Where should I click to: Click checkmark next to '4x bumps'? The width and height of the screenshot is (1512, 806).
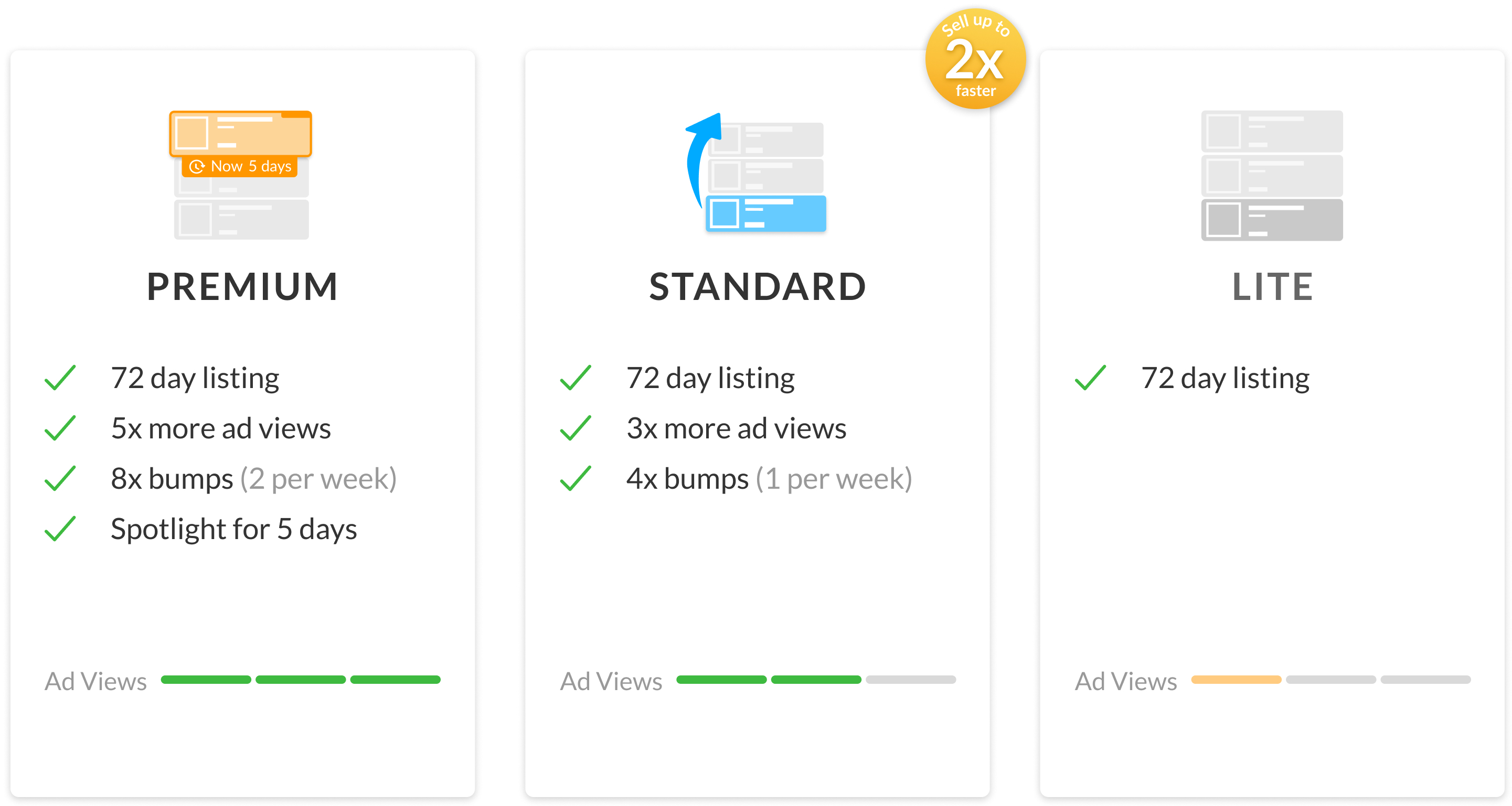point(575,478)
